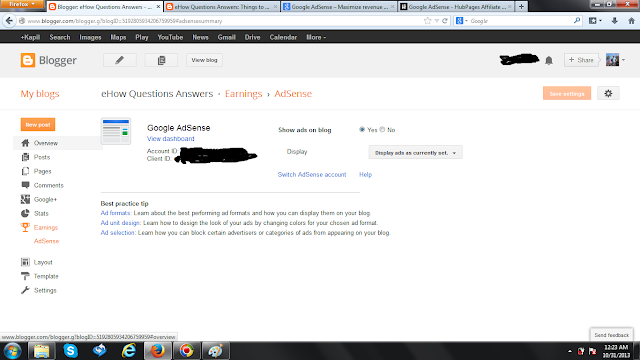Click Images in the Google bar
640x360 pixels.
[90, 37]
